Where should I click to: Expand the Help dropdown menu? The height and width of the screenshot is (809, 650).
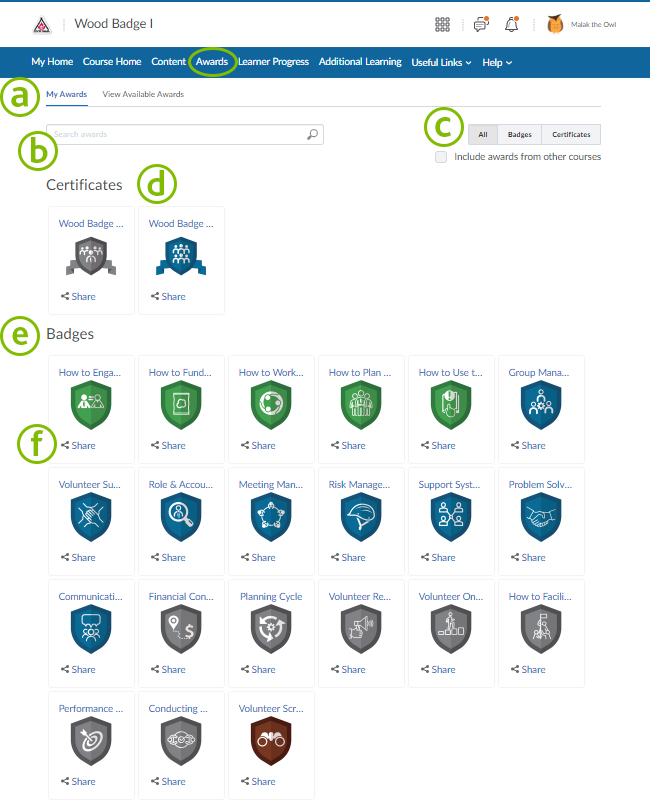point(497,62)
